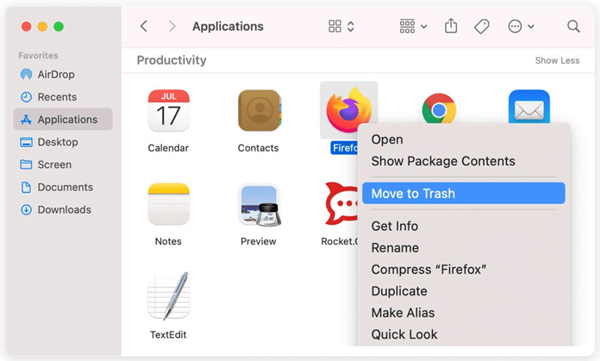Click the Contacts label text
The image size is (600, 361).
[x=258, y=148]
